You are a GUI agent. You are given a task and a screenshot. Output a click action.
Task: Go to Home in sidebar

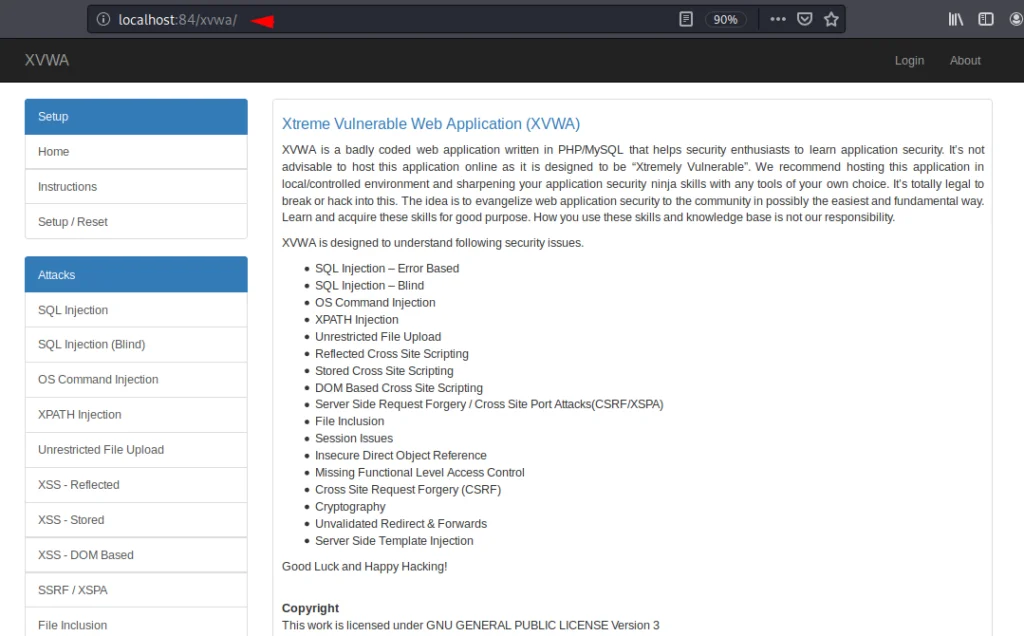pos(136,151)
